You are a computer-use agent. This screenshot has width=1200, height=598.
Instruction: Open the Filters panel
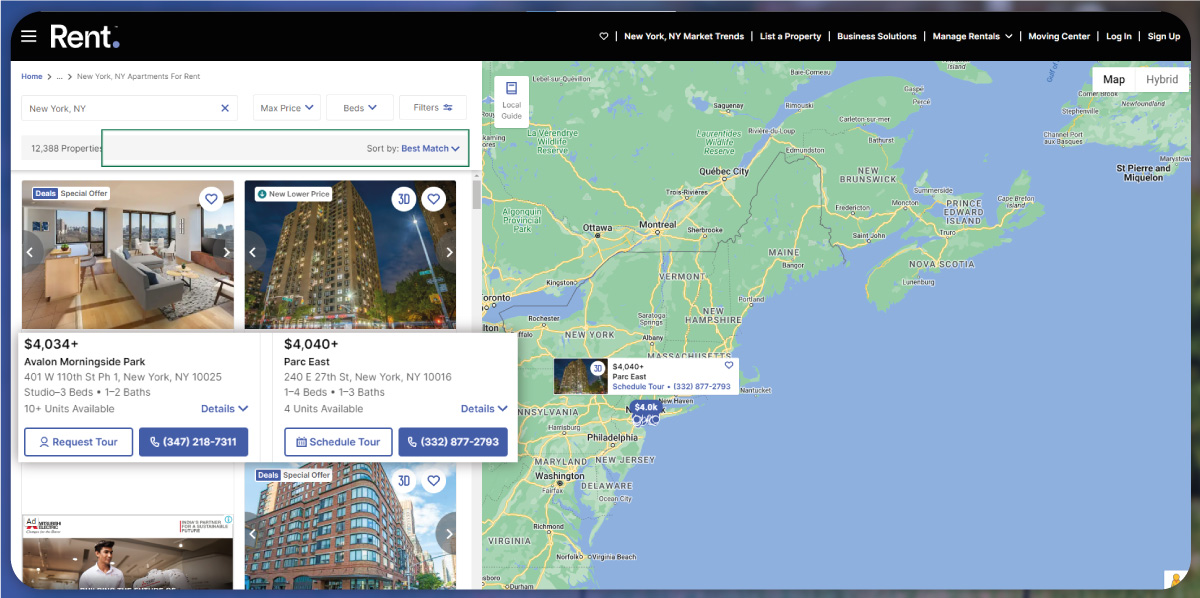coord(433,108)
